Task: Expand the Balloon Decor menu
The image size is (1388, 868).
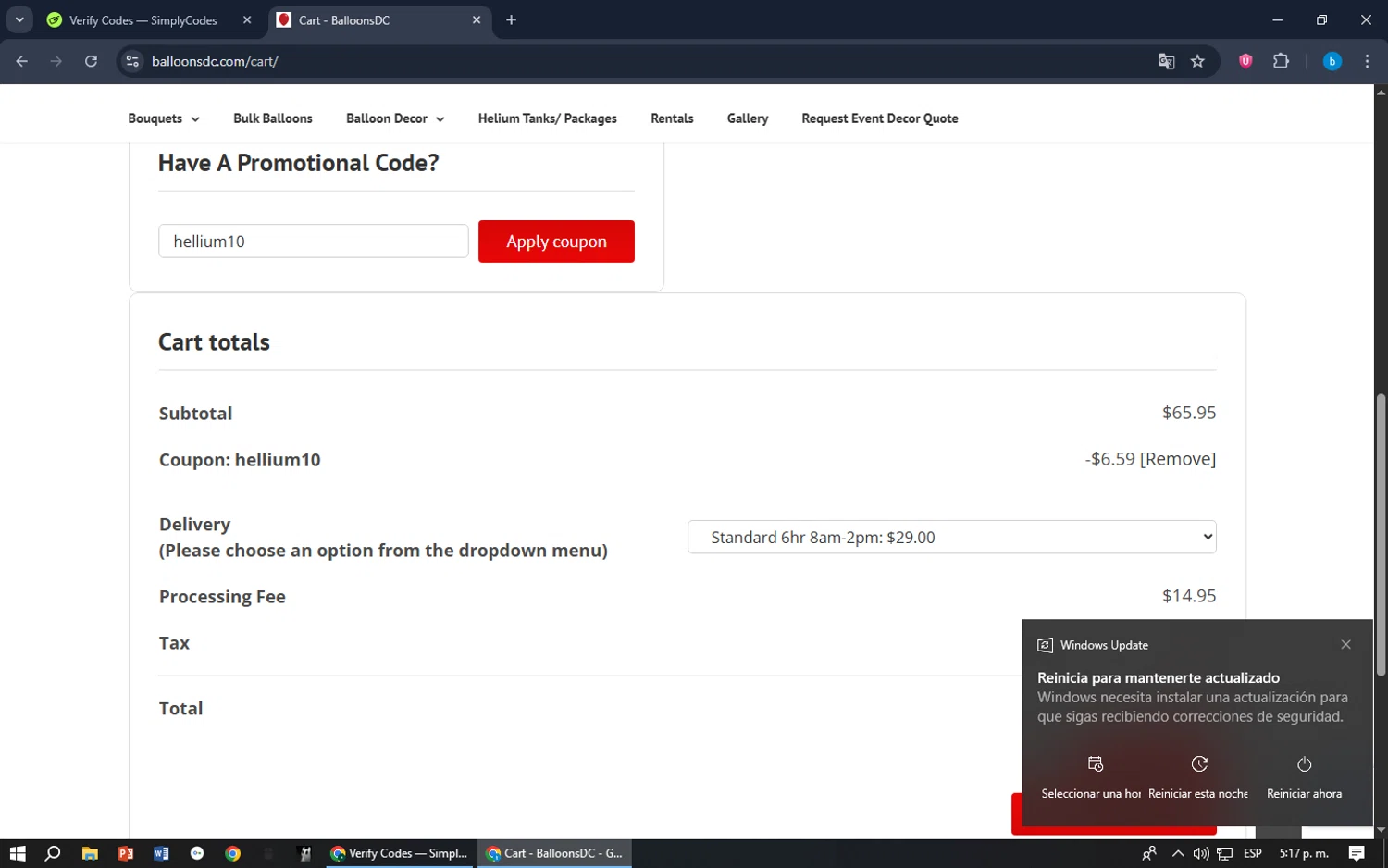Action: pos(395,118)
